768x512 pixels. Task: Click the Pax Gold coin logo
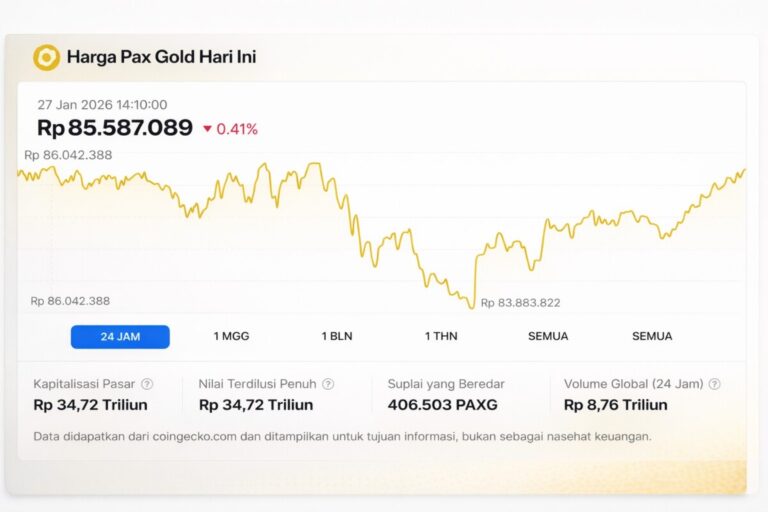46,57
